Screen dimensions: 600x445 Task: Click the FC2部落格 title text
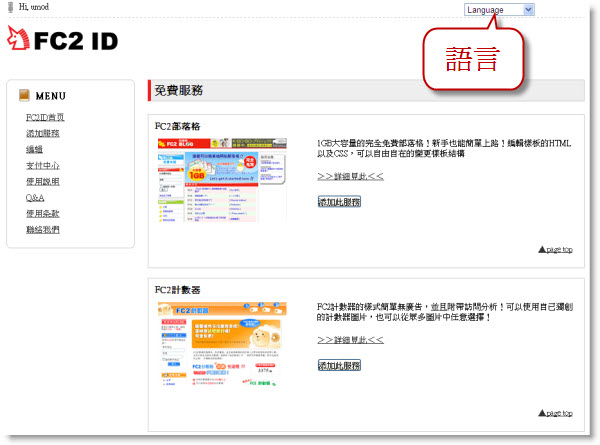click(x=177, y=126)
